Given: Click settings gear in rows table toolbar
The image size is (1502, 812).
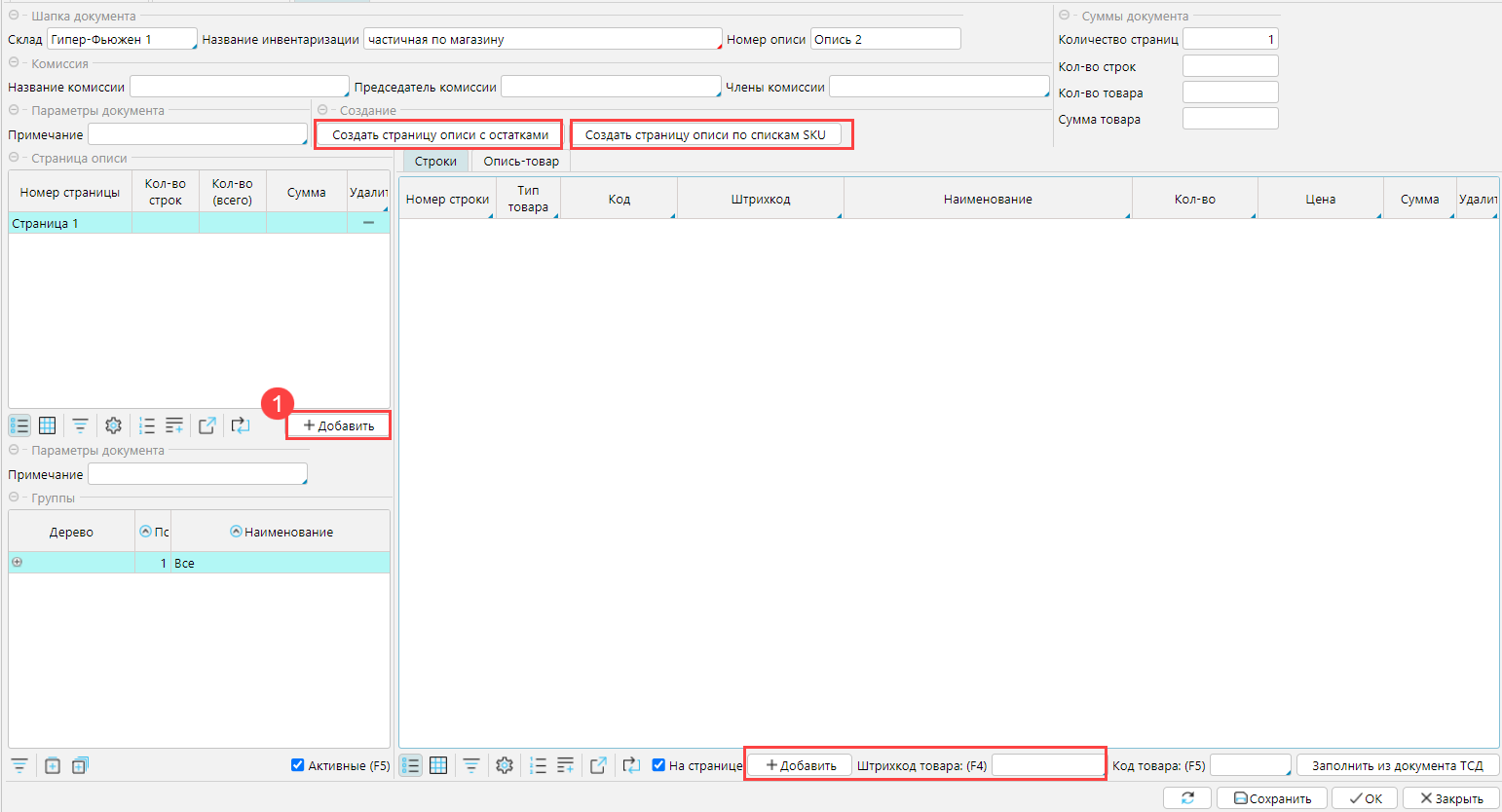Looking at the screenshot, I should point(504,766).
